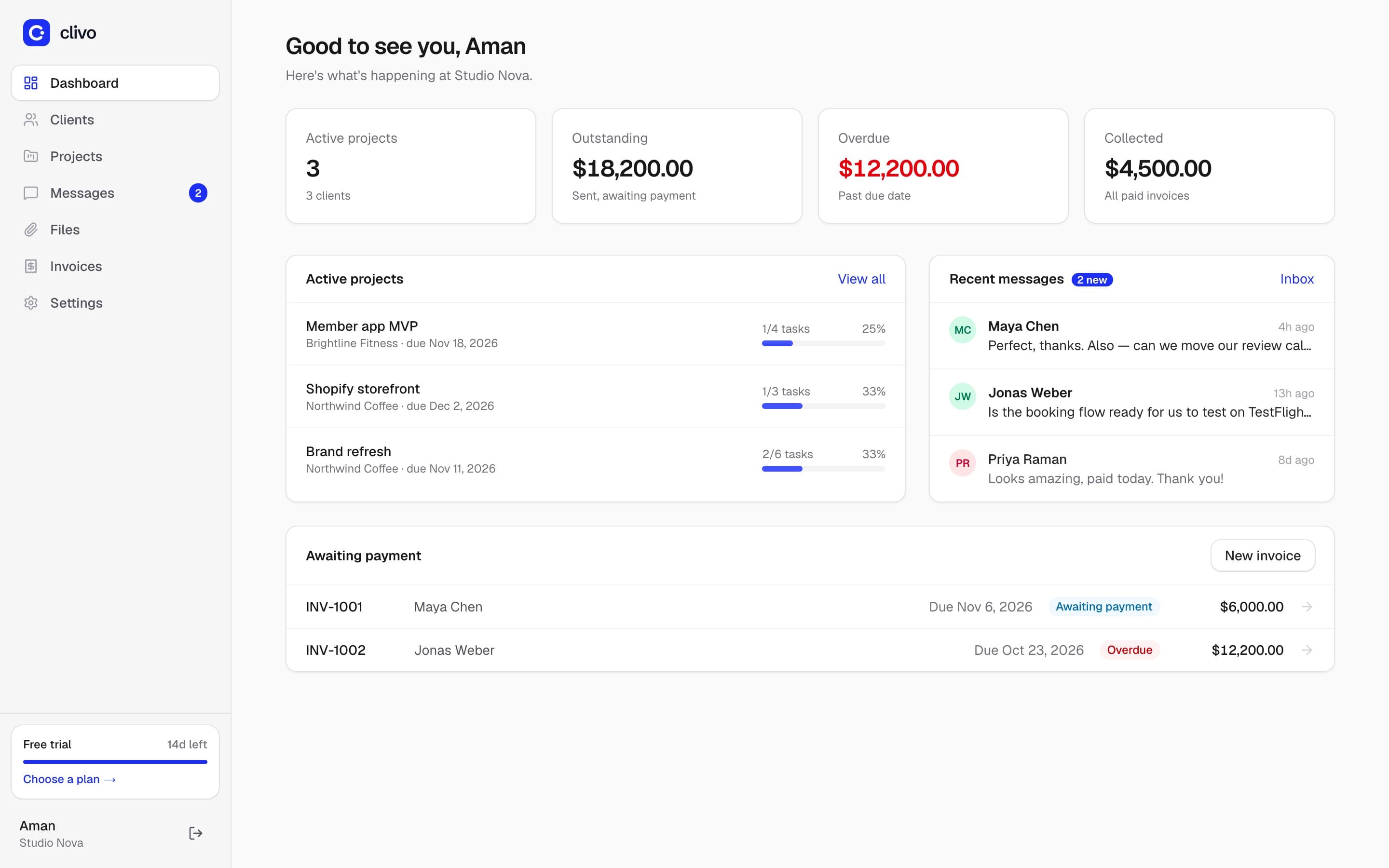
Task: Open the Clients section
Action: point(115,120)
